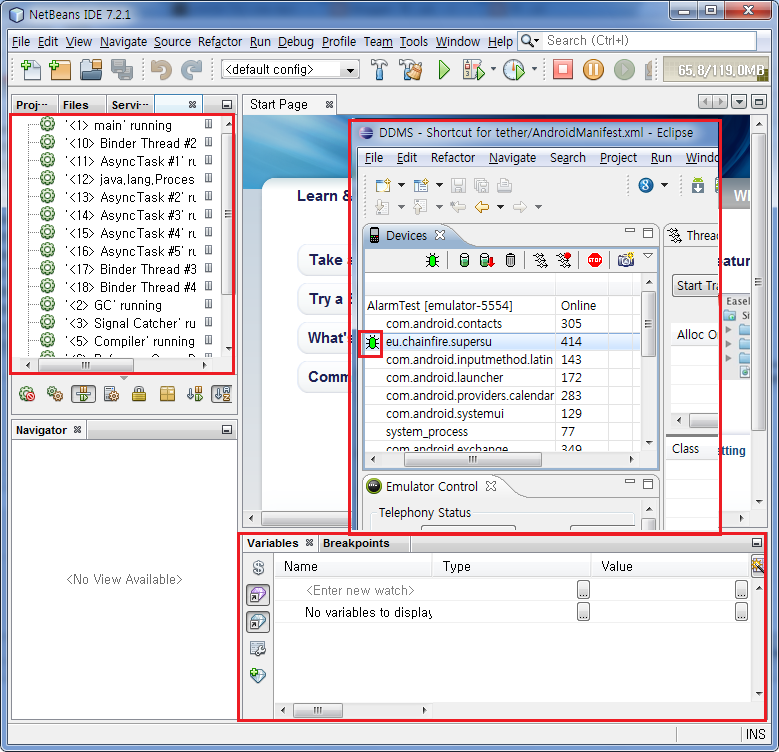Open the Profile menu
This screenshot has height=752, width=779.
[x=339, y=42]
